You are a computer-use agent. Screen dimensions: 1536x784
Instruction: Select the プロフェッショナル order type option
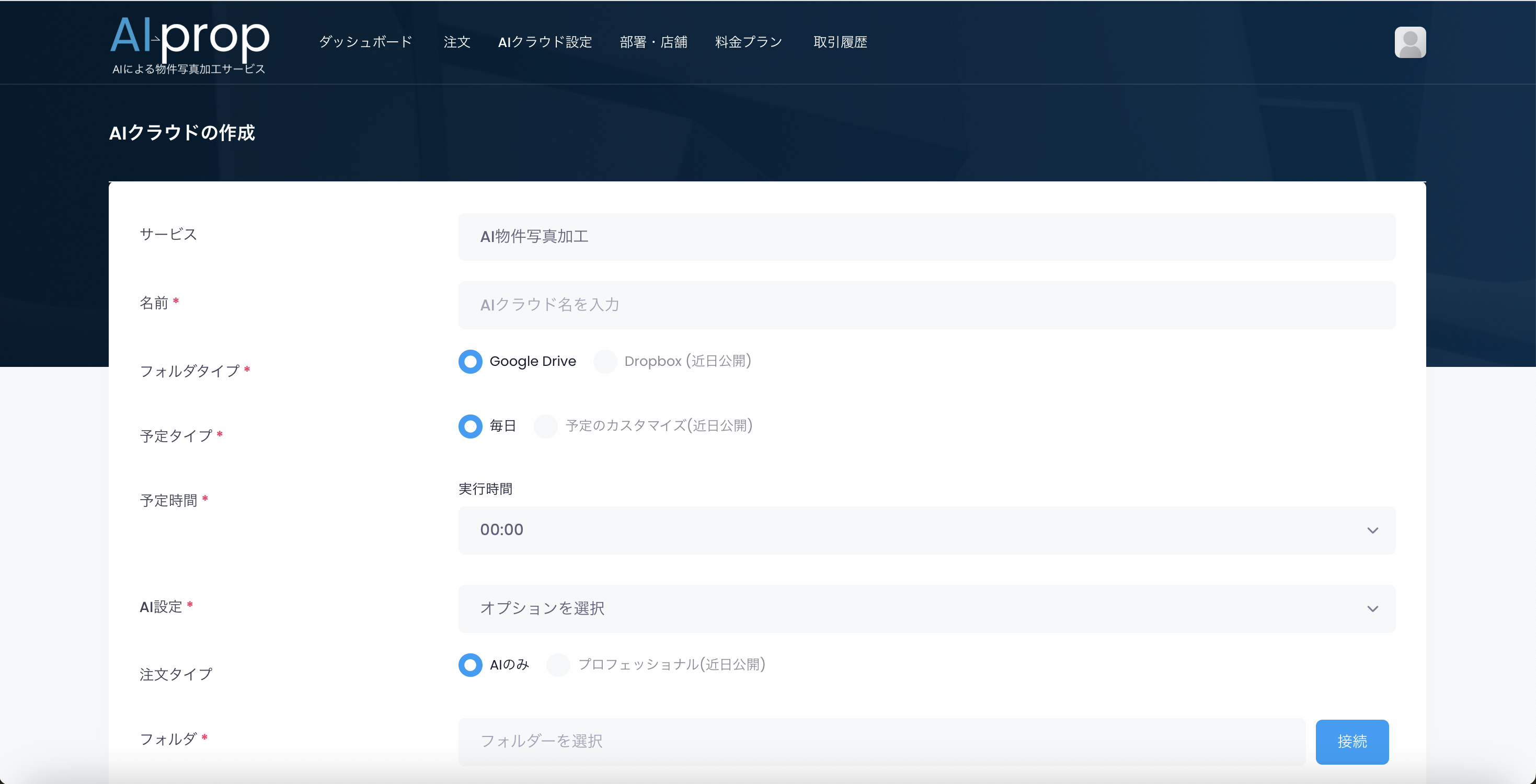(x=558, y=665)
